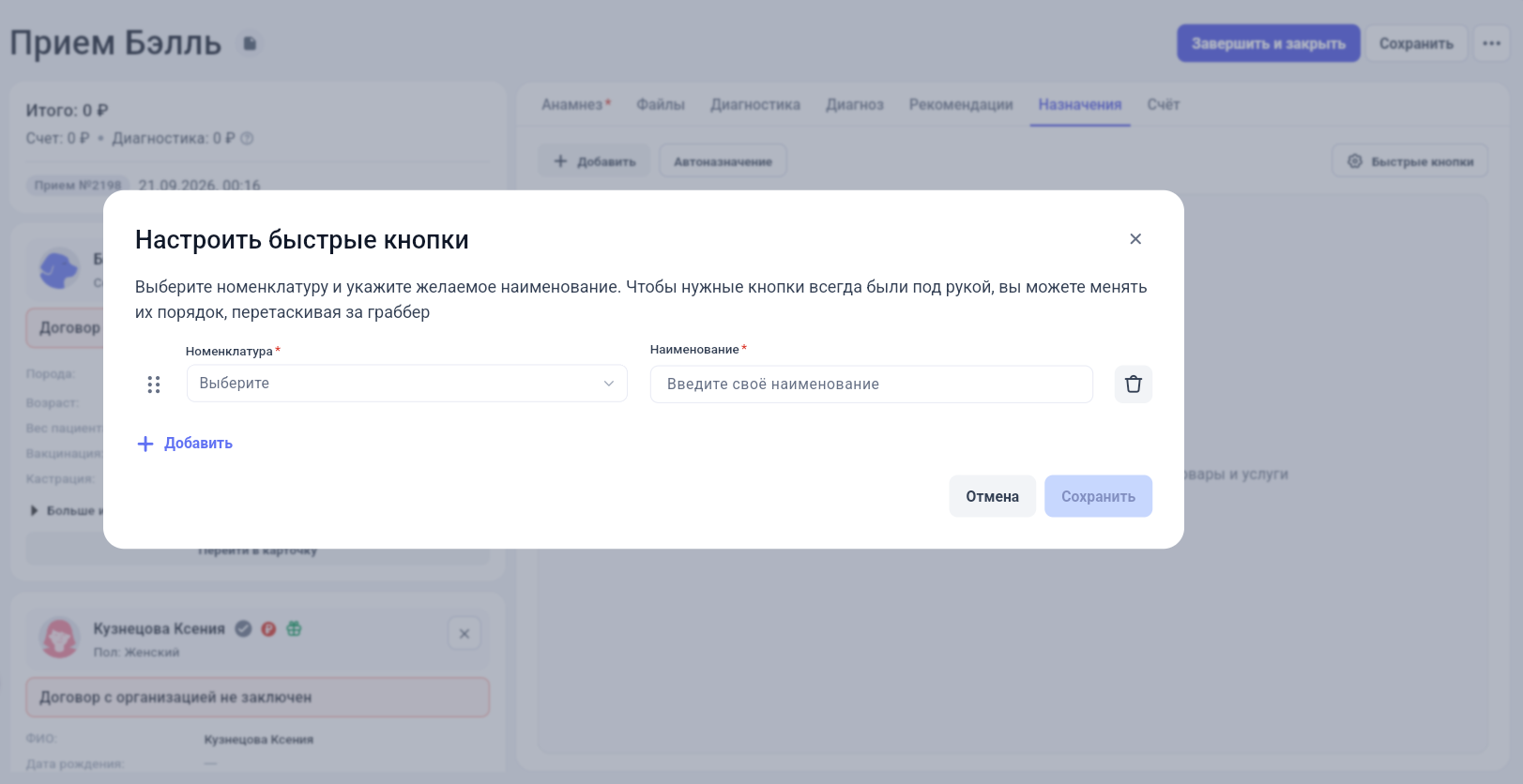Click the Отмена button
Viewport: 1523px width, 784px height.
(993, 496)
